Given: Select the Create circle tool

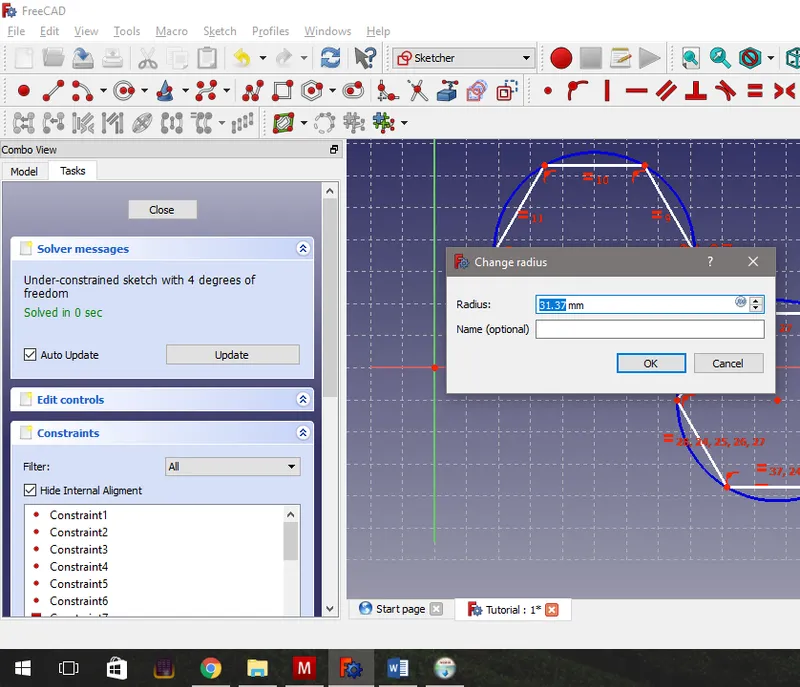Looking at the screenshot, I should pos(124,92).
